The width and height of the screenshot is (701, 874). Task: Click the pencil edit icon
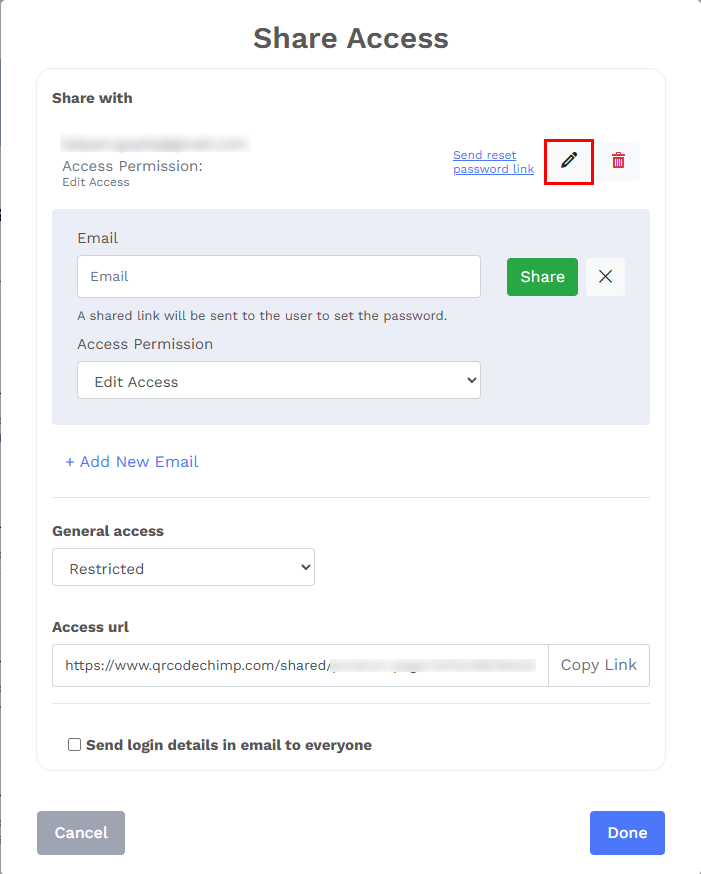[568, 161]
